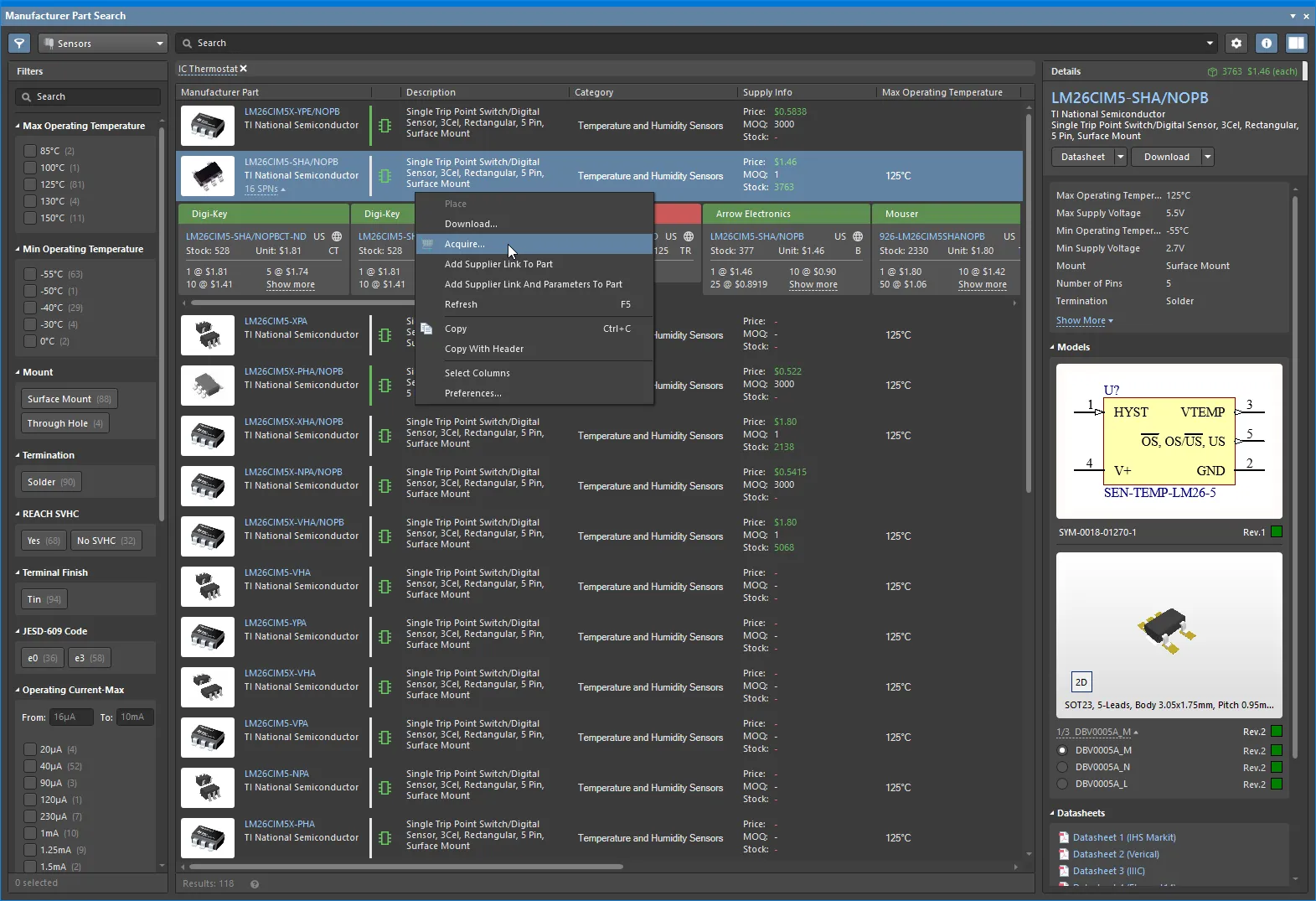Click Show more in Mouser card
The height and width of the screenshot is (901, 1316).
983,285
